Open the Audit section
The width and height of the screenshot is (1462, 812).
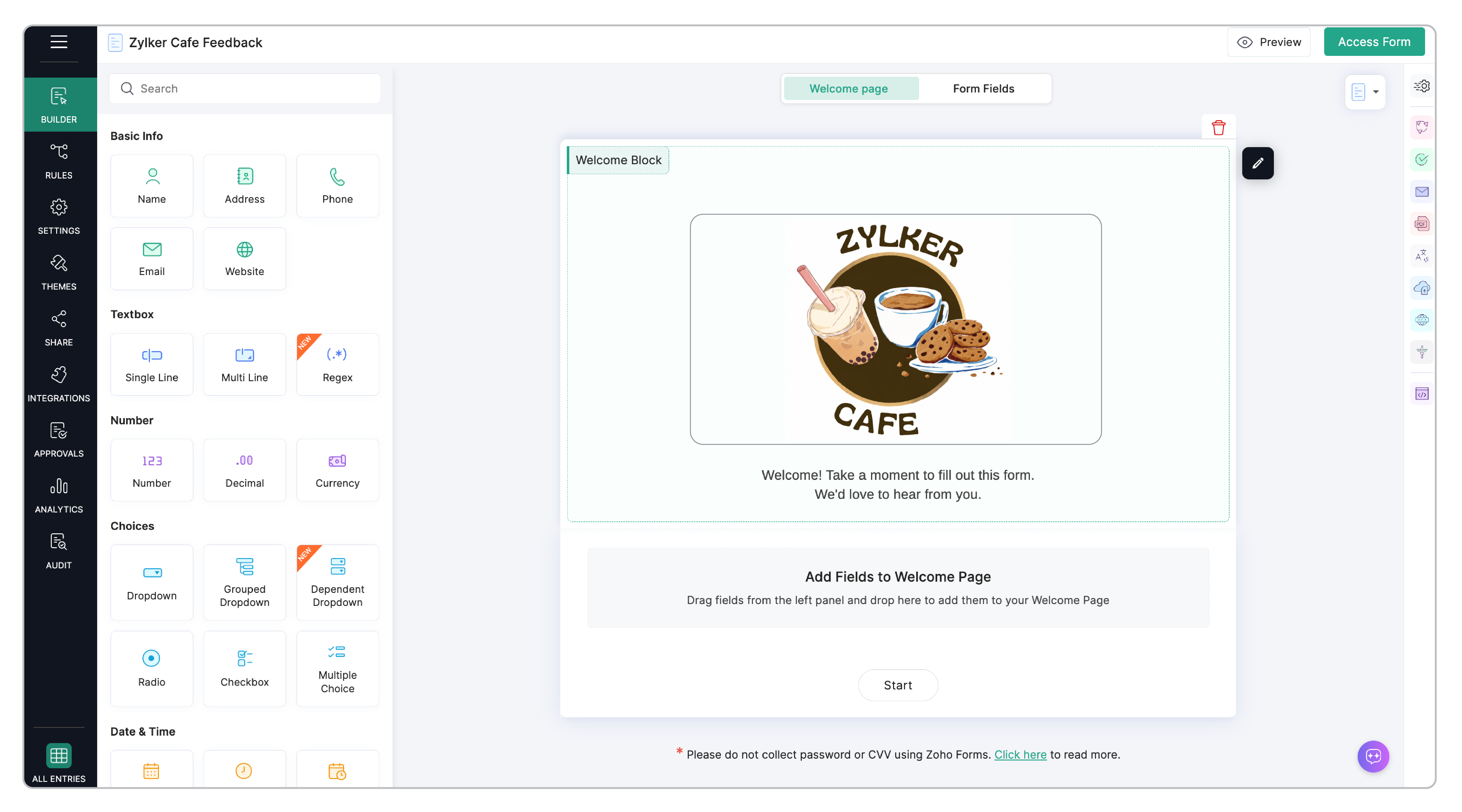58,550
